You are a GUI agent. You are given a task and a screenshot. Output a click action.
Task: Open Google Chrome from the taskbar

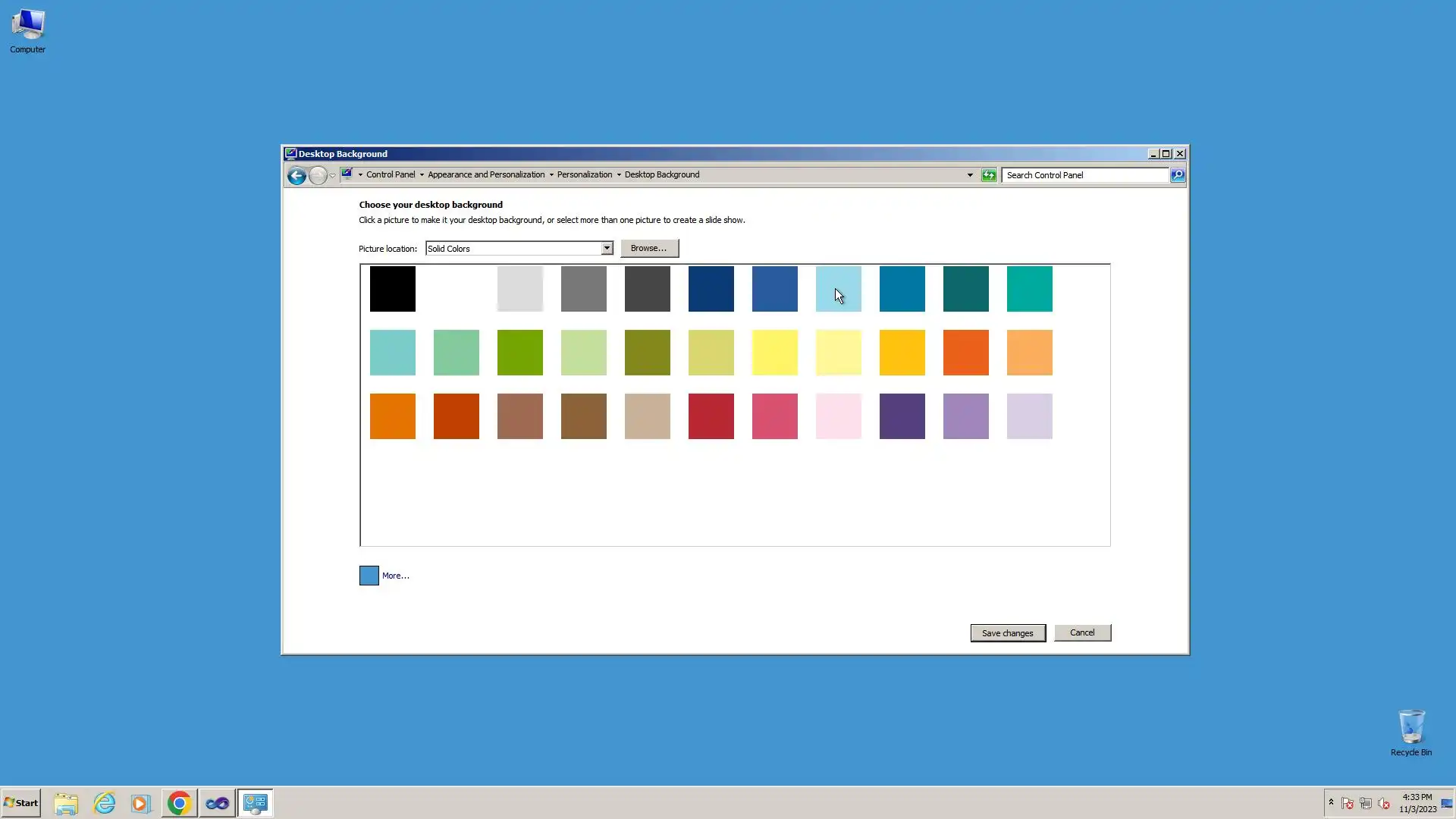point(179,803)
